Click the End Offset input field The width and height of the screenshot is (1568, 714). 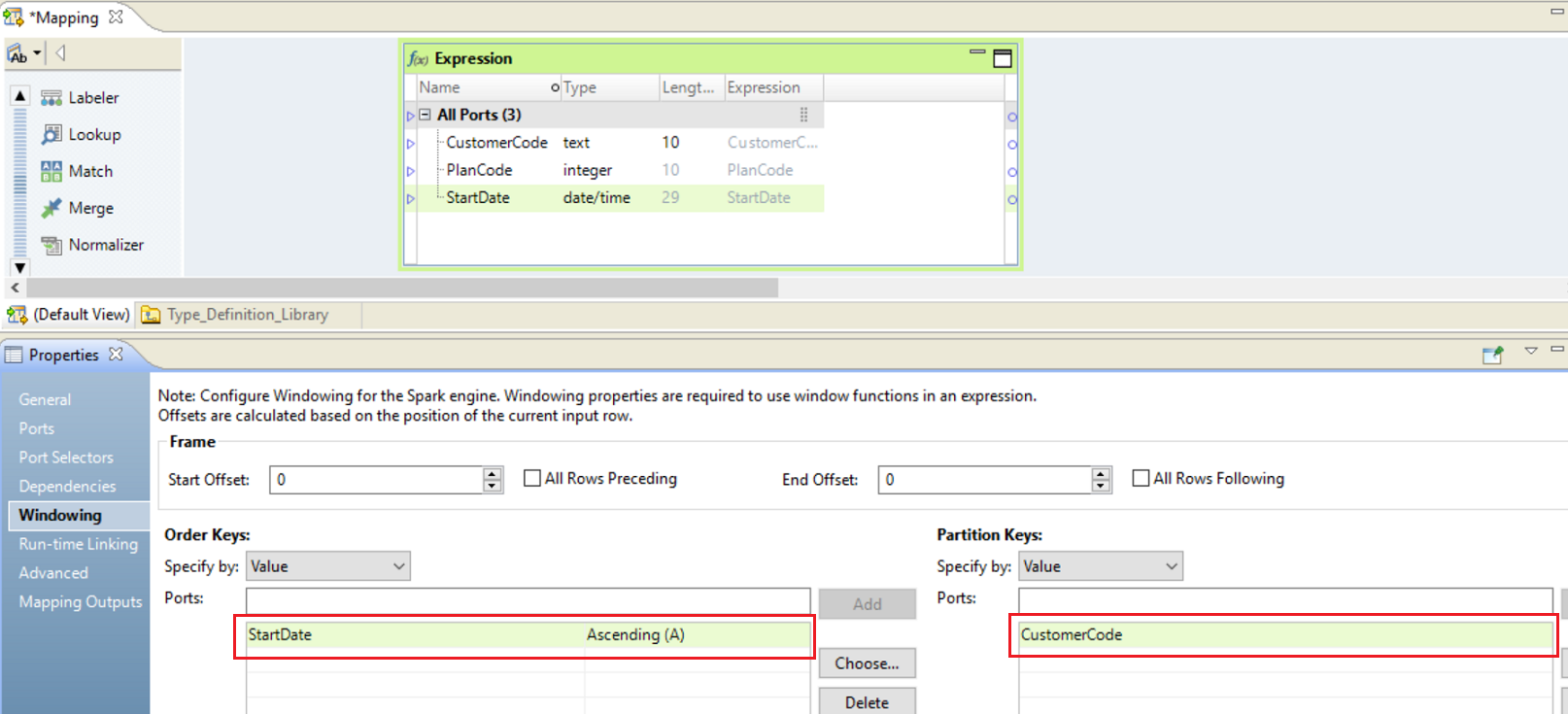click(x=985, y=480)
